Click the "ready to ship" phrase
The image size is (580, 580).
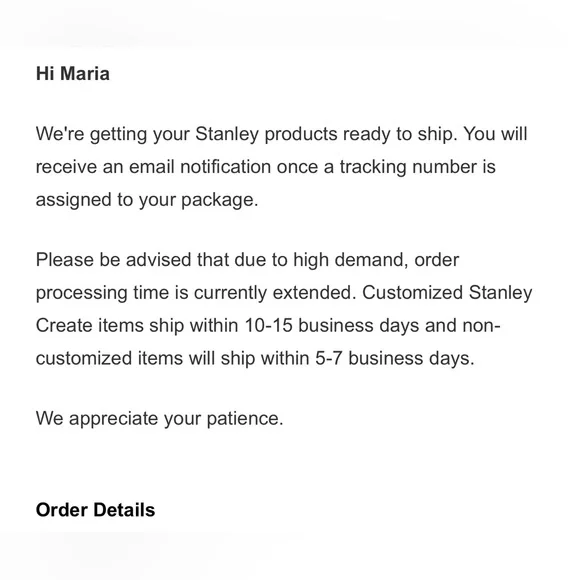(398, 134)
